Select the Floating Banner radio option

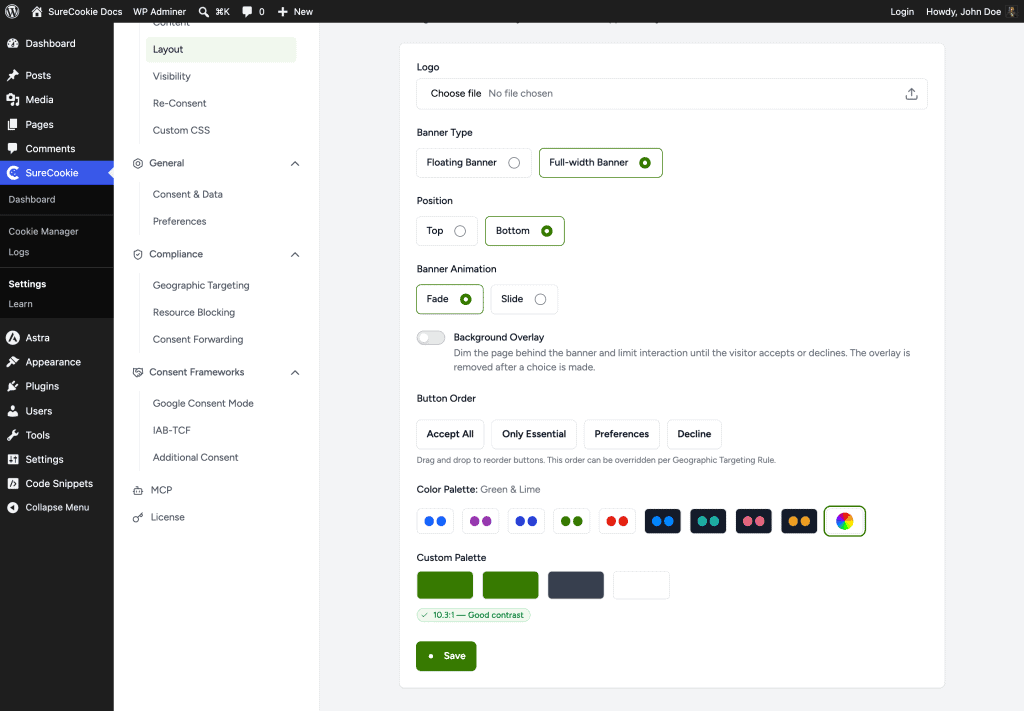point(473,163)
